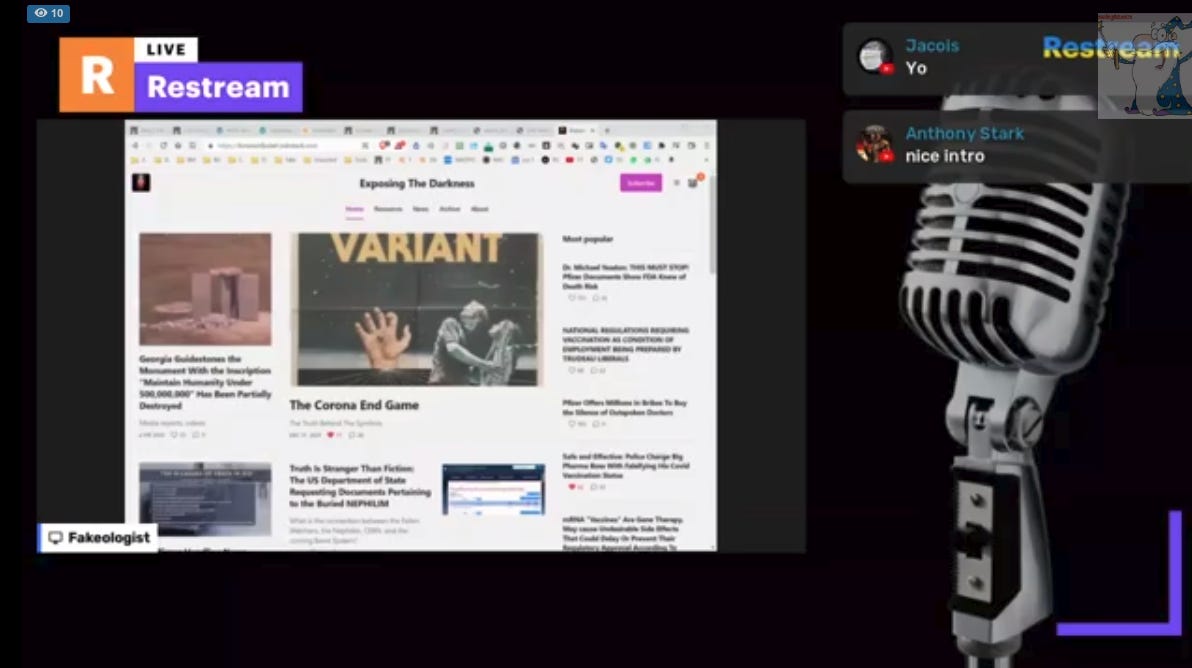1192x668 pixels.
Task: Like The Corona End Game with heart icon
Action: click(x=331, y=435)
